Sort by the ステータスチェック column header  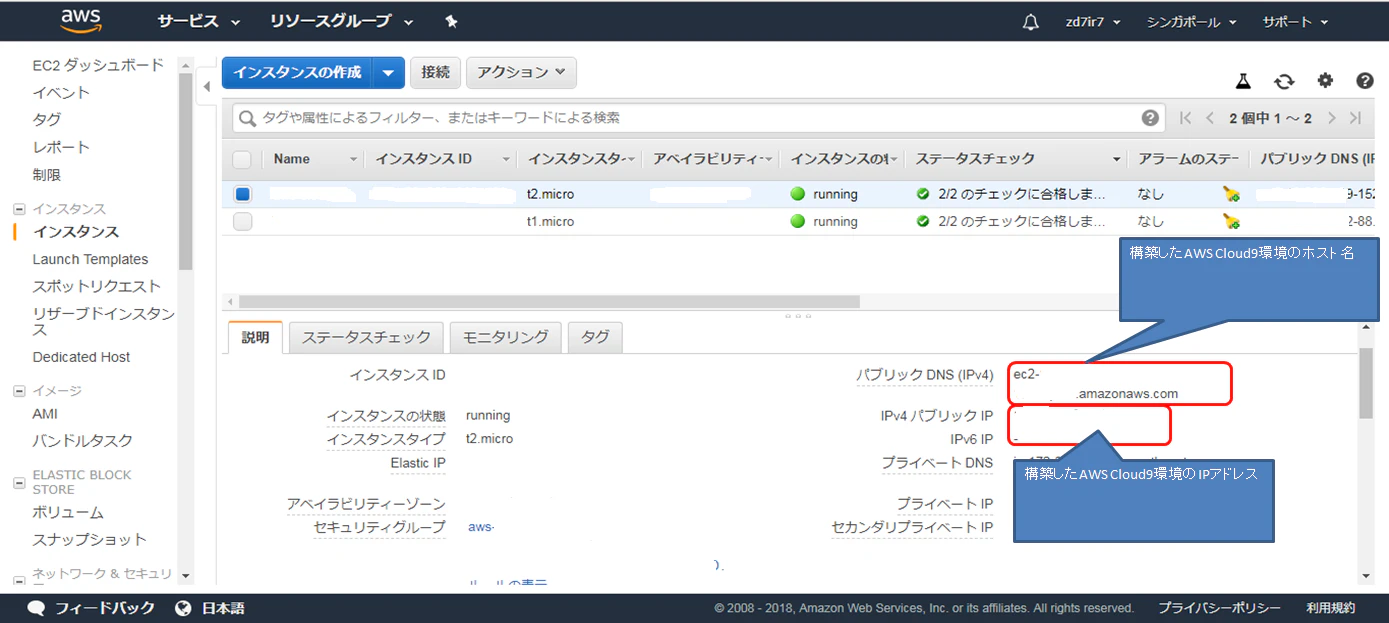pyautogui.click(x=975, y=159)
